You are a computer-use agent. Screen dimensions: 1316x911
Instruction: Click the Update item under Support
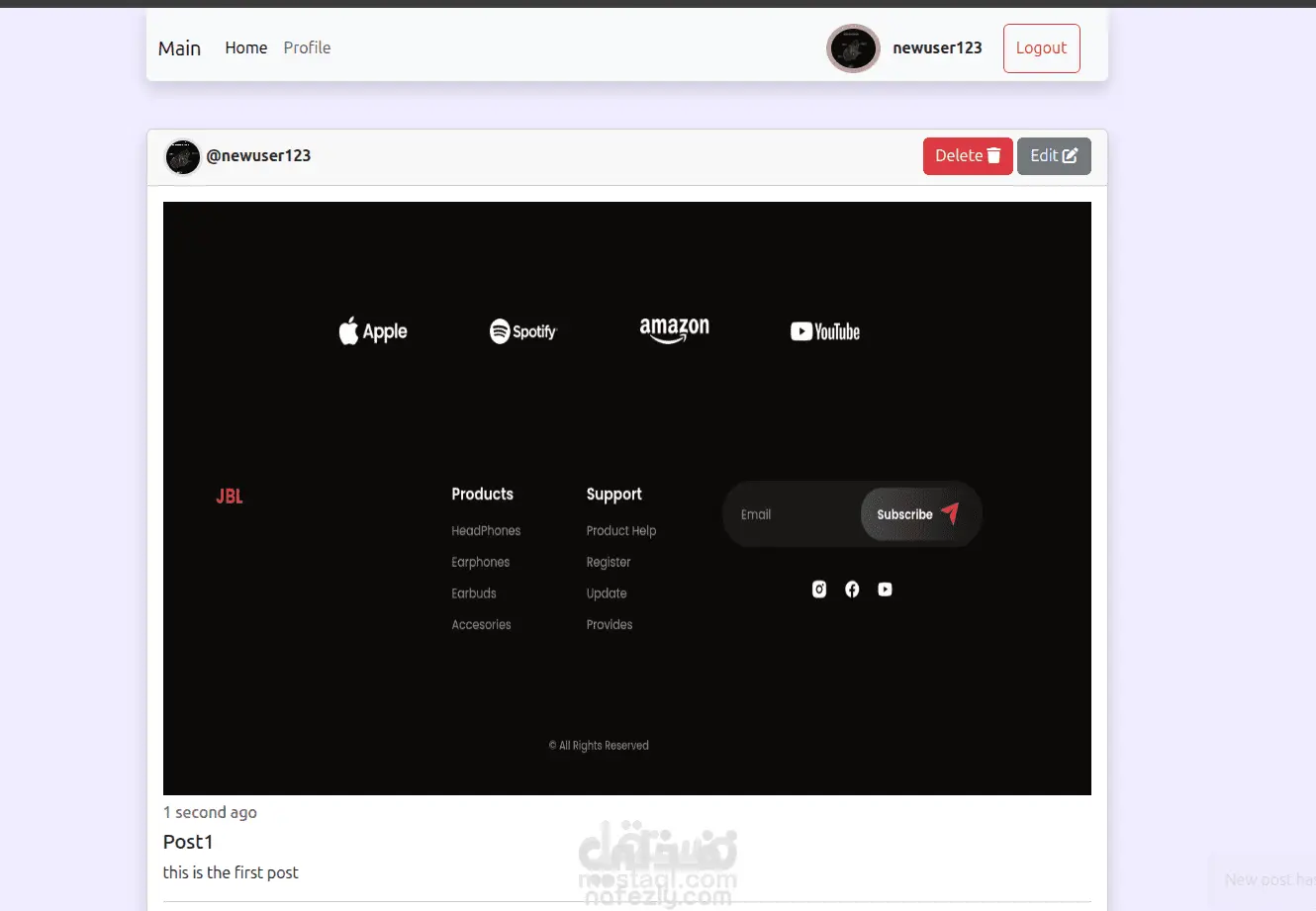607,593
